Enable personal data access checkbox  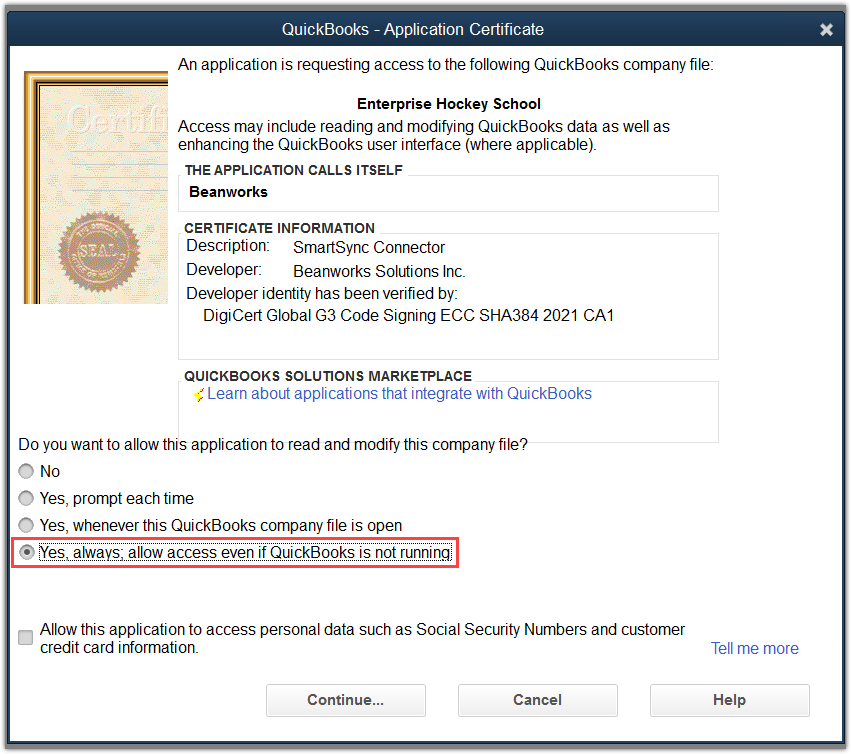26,637
